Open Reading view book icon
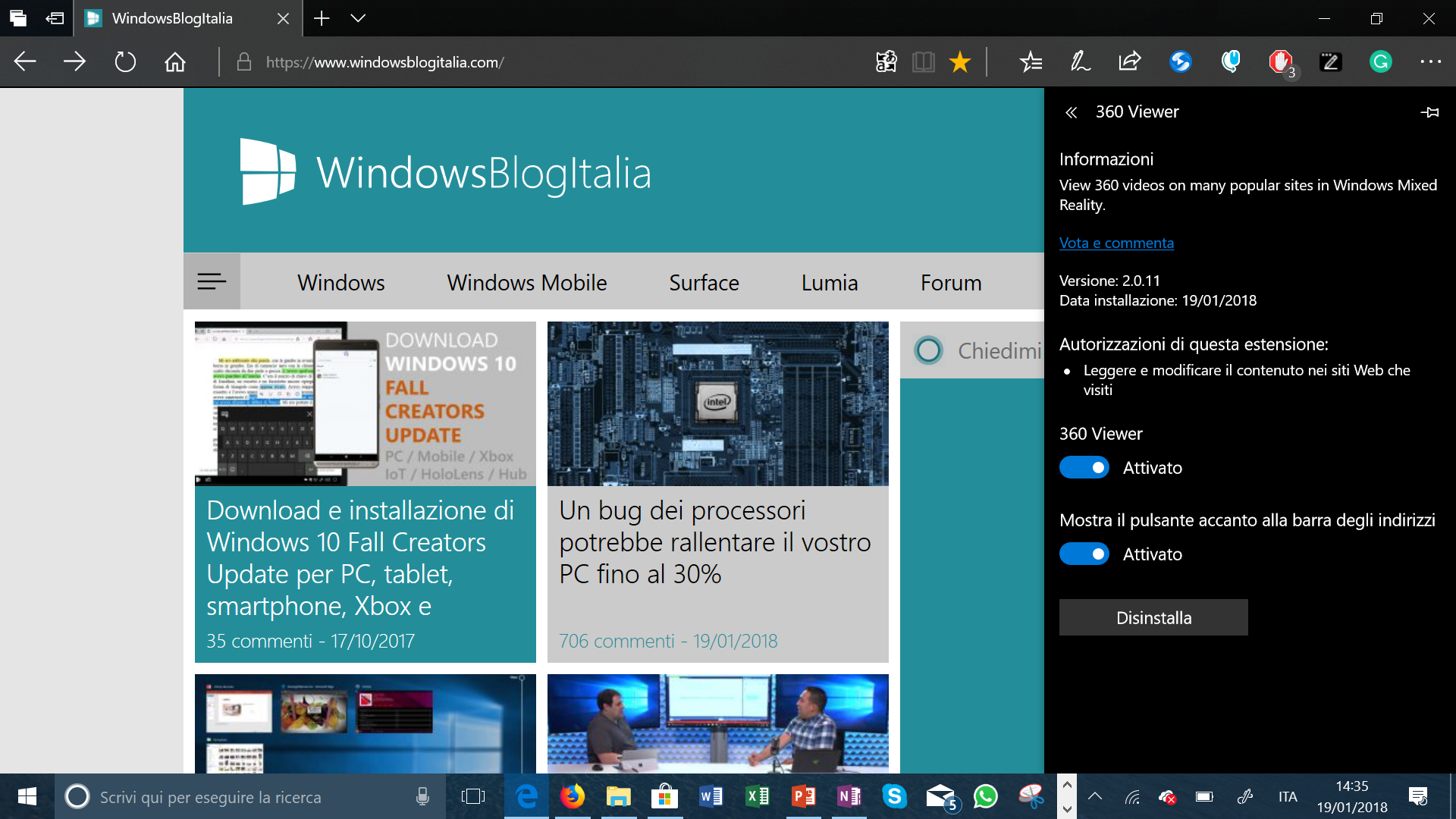Image resolution: width=1456 pixels, height=819 pixels. pyautogui.click(x=923, y=61)
